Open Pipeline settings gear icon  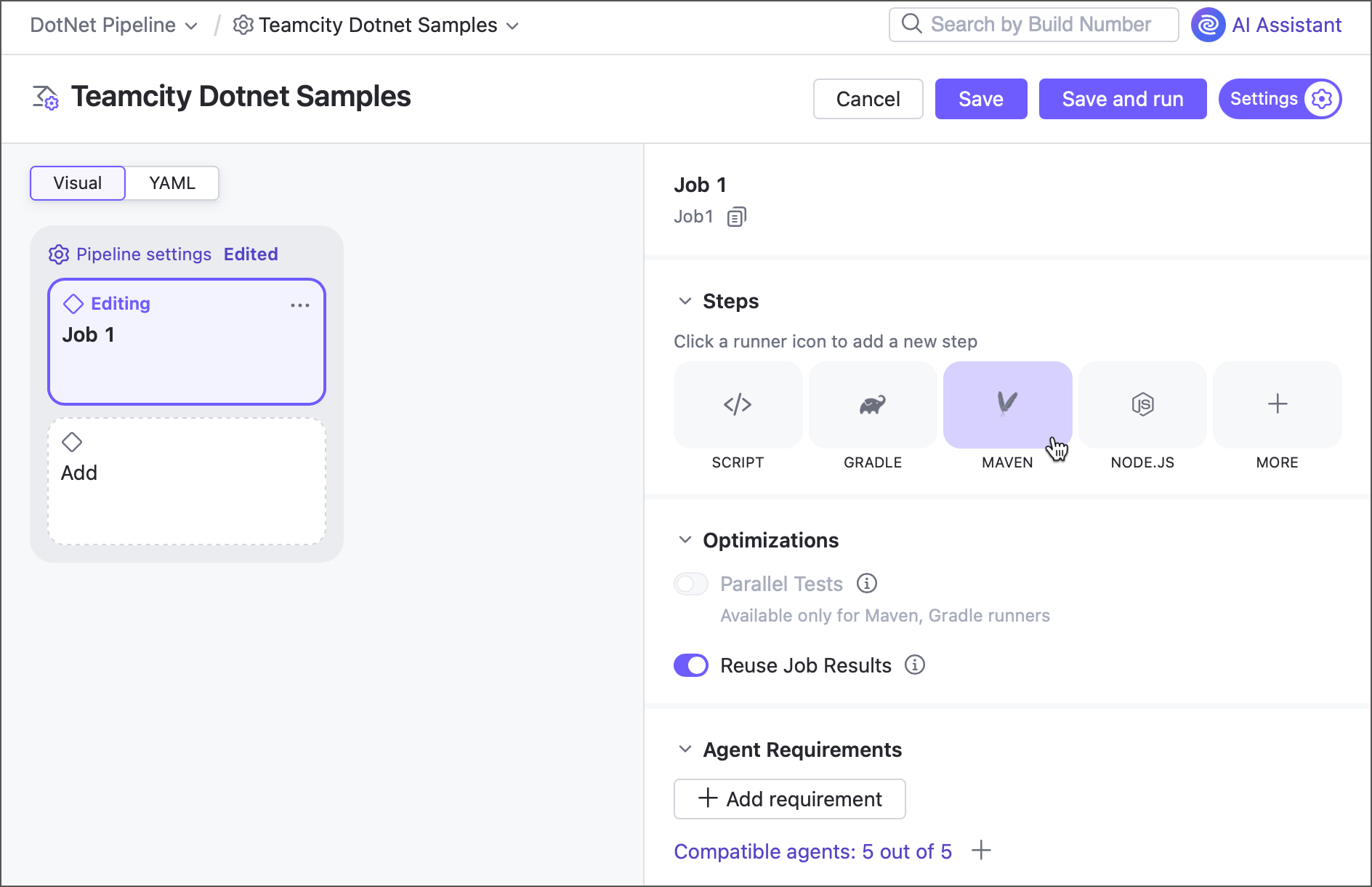(x=59, y=254)
